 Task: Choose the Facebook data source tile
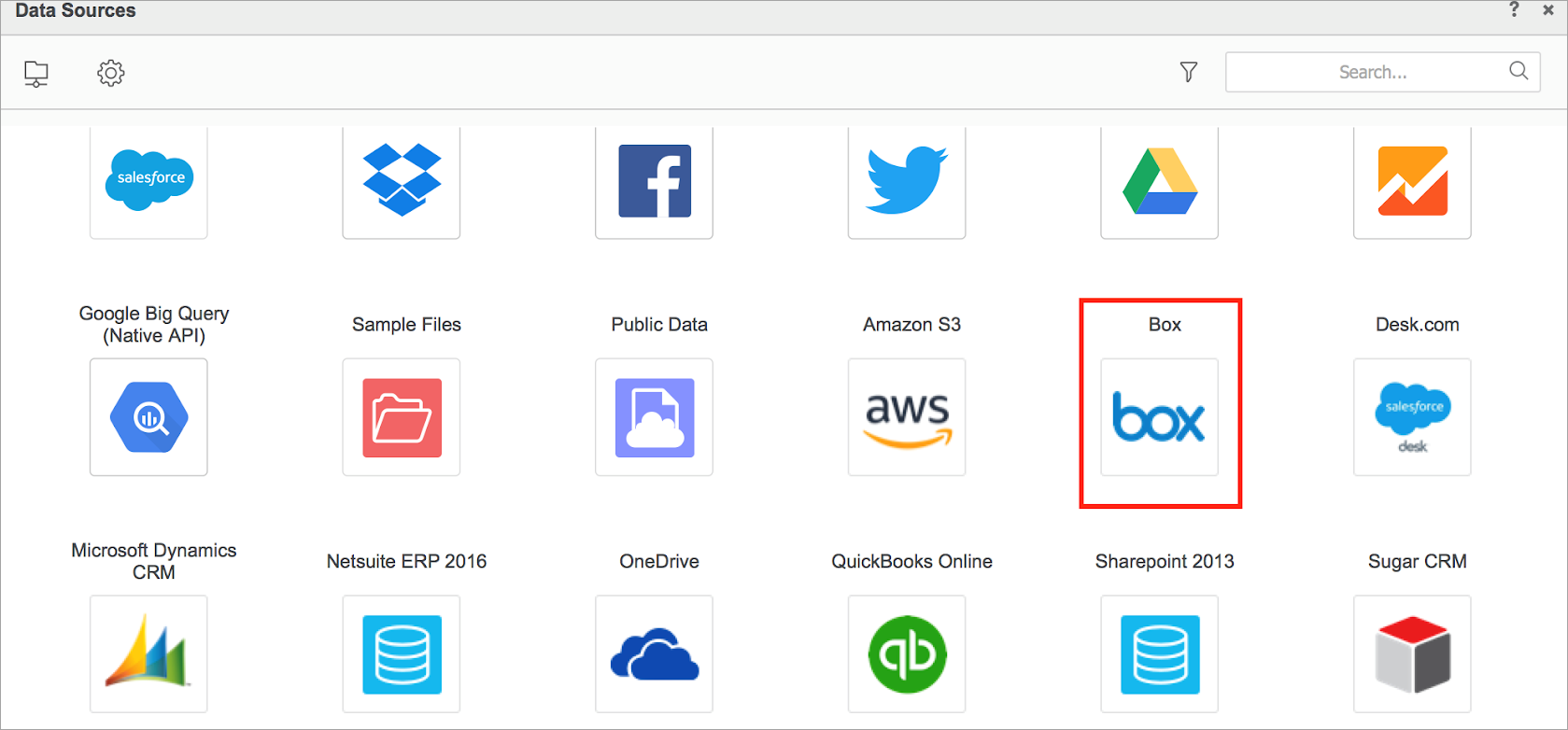point(655,181)
